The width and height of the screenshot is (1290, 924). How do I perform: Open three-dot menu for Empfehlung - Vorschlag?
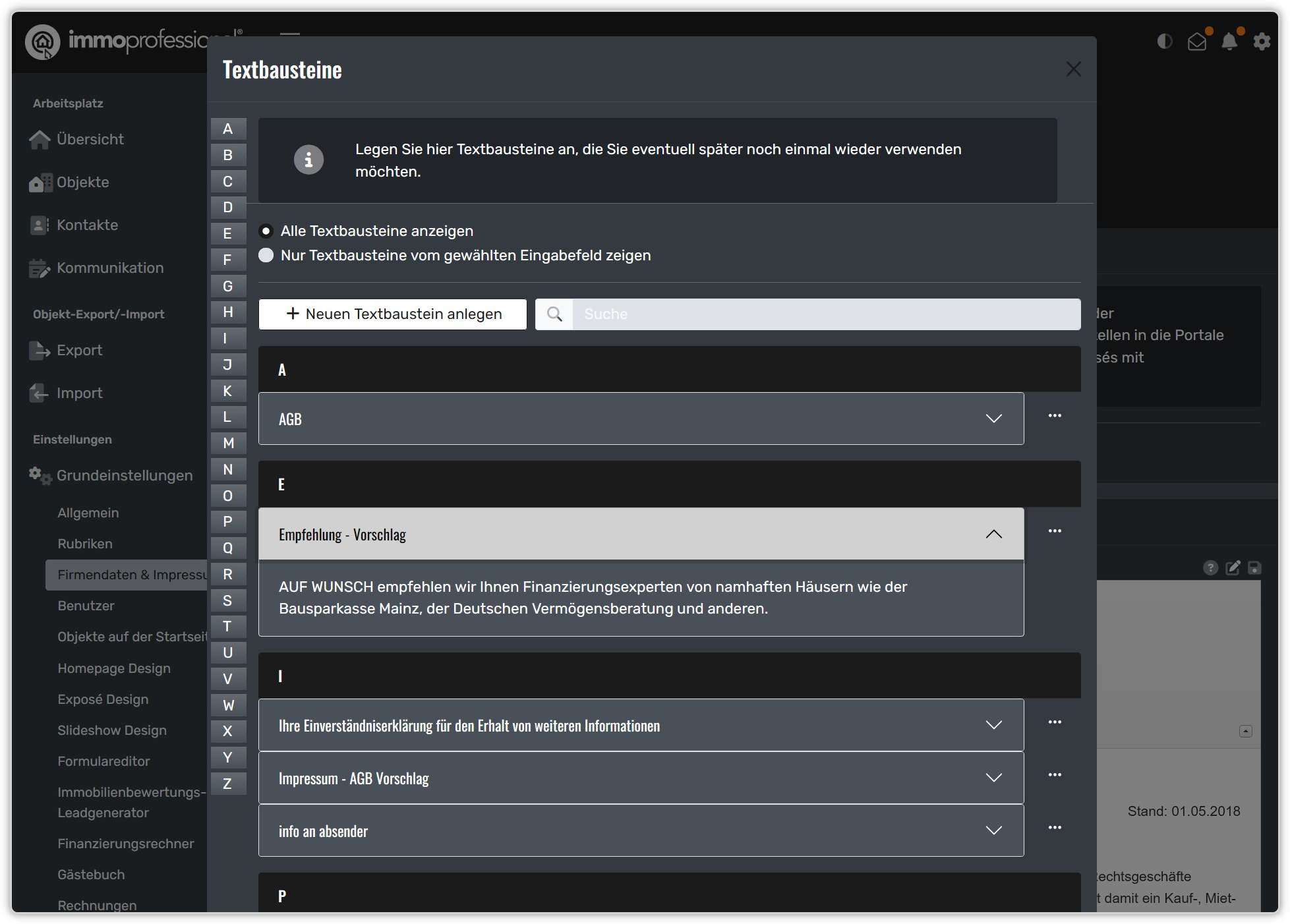point(1055,531)
